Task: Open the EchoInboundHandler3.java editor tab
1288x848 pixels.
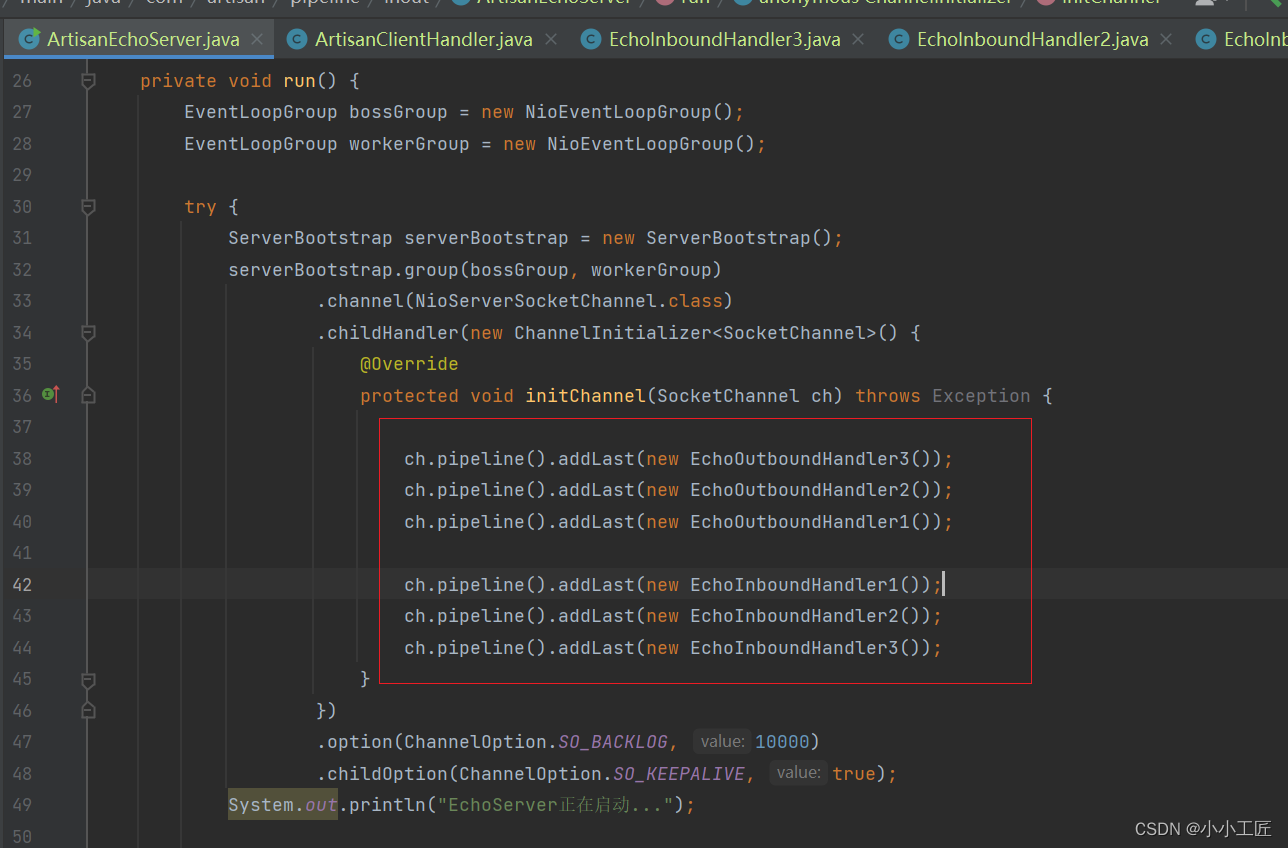Action: click(724, 40)
